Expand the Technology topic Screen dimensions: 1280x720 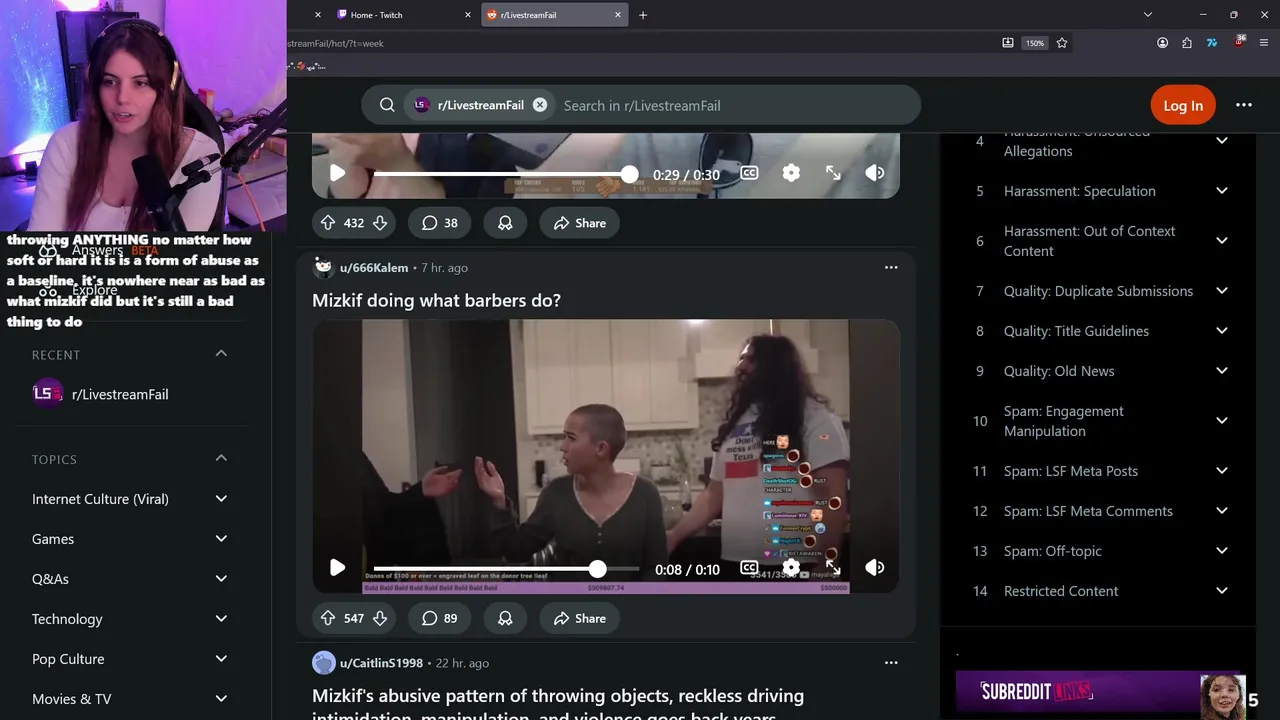coord(221,619)
